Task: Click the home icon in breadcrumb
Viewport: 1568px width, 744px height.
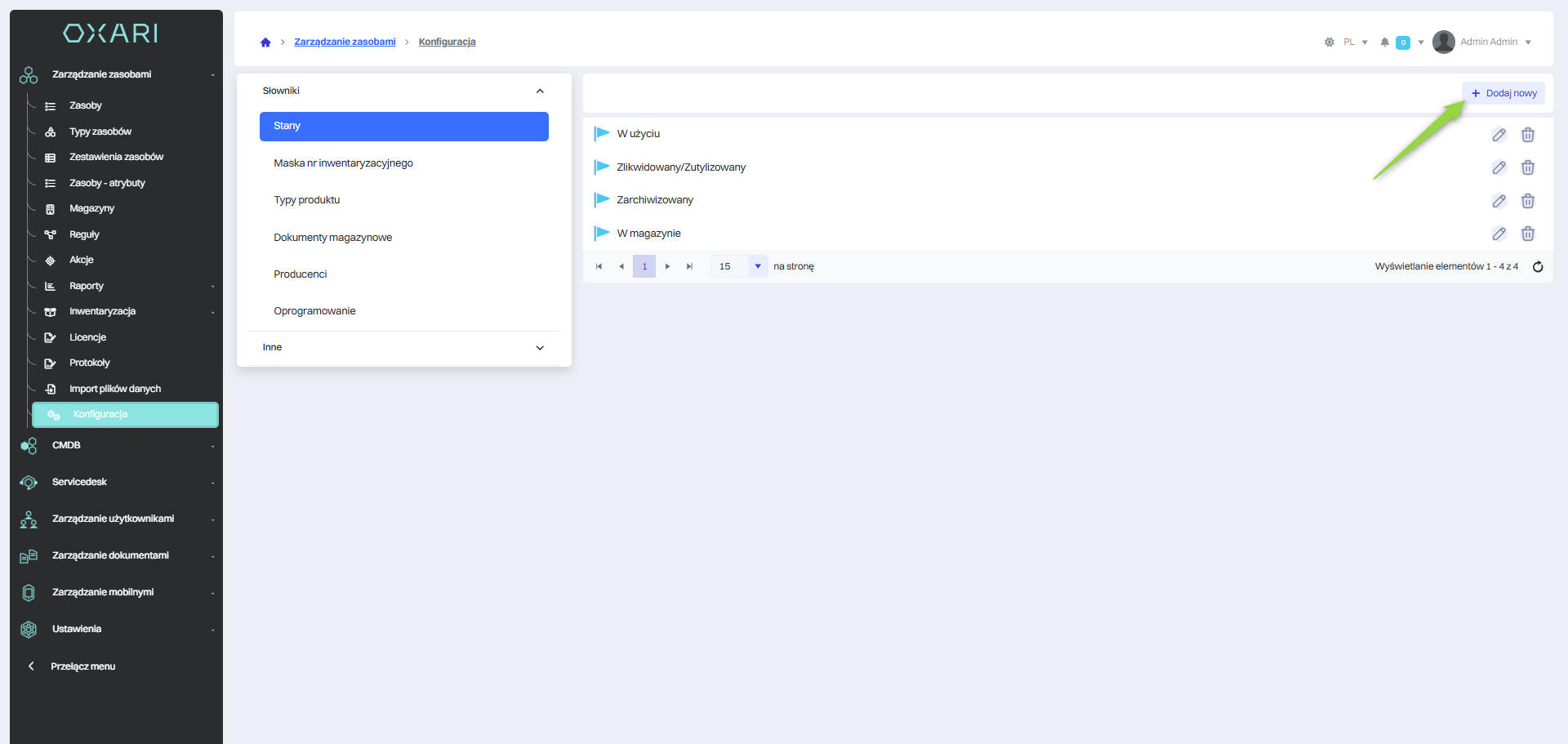Action: pyautogui.click(x=265, y=42)
